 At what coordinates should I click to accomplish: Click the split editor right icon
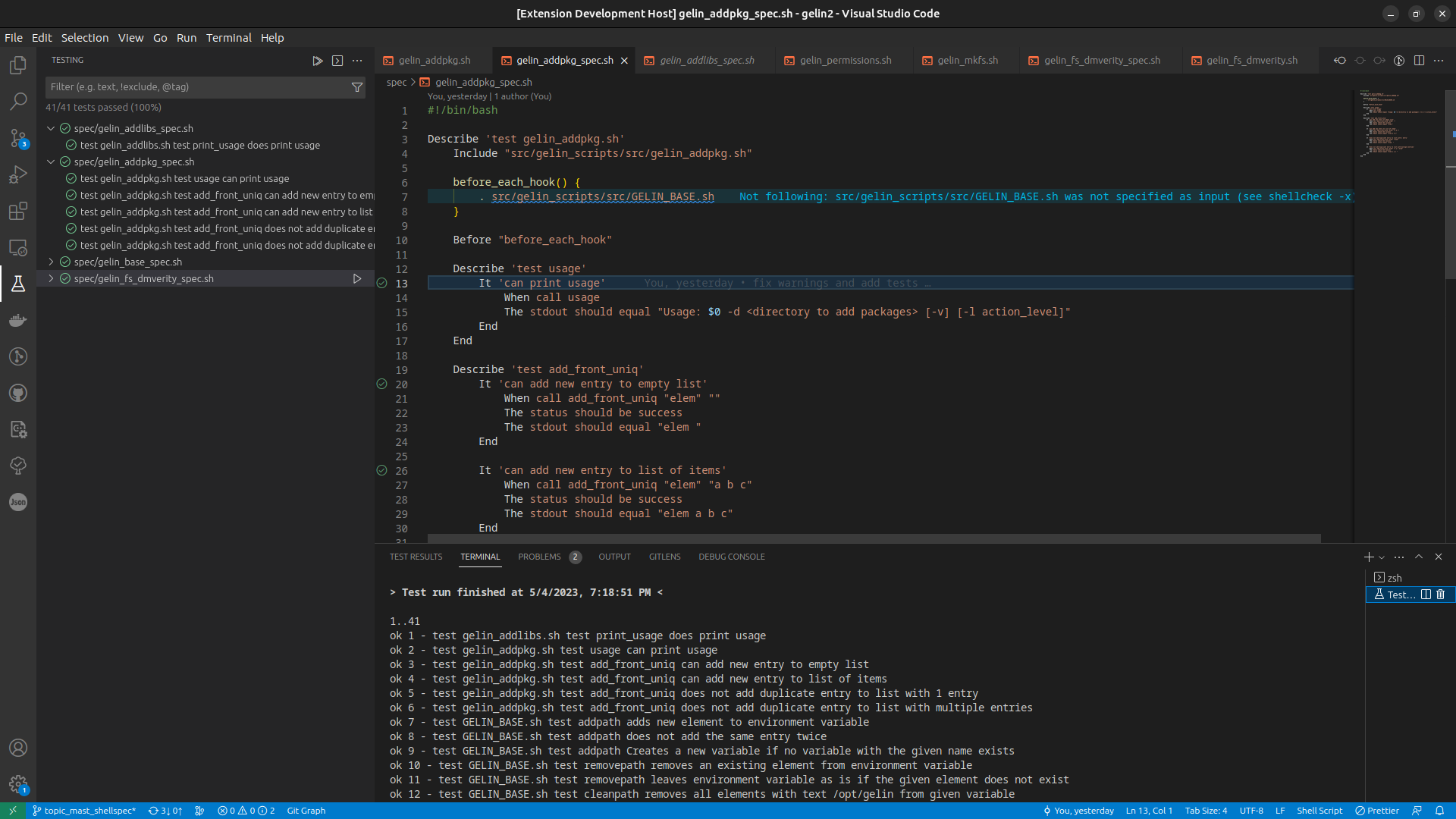[x=1419, y=61]
